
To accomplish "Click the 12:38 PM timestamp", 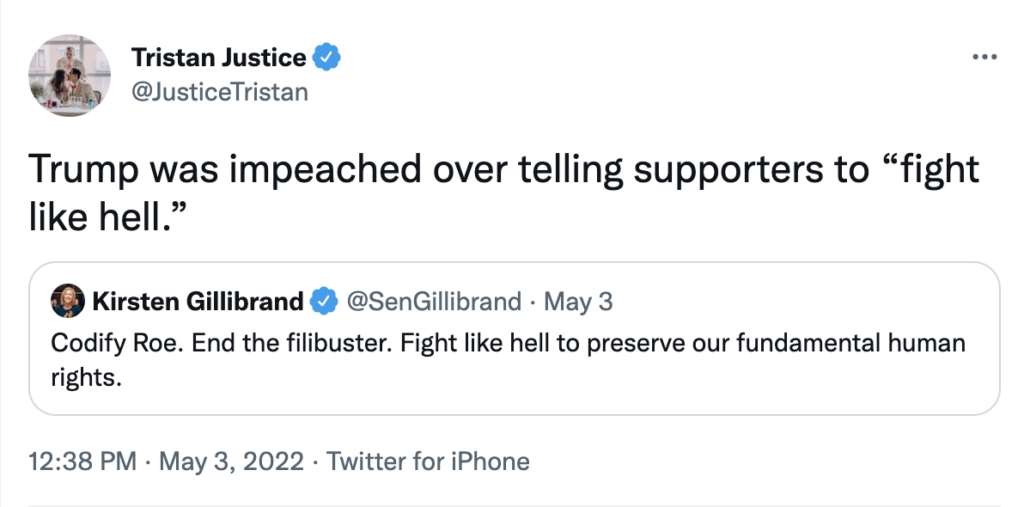I will (82, 461).
